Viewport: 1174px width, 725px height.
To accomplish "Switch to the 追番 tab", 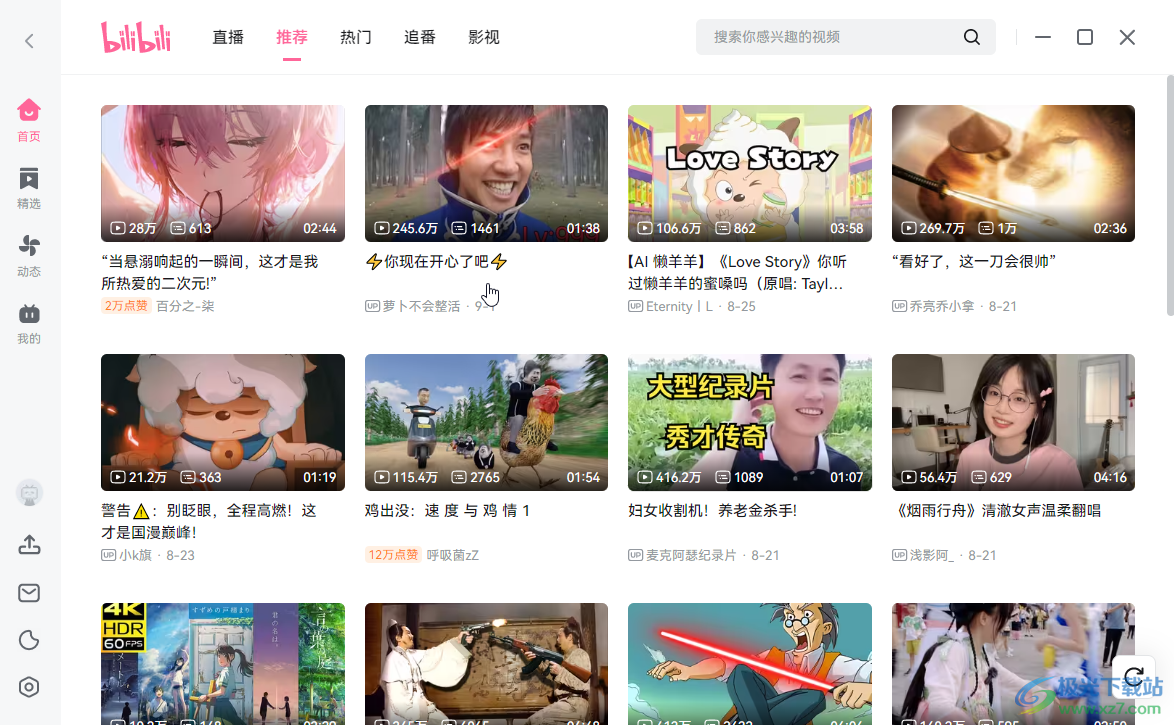I will coord(419,37).
